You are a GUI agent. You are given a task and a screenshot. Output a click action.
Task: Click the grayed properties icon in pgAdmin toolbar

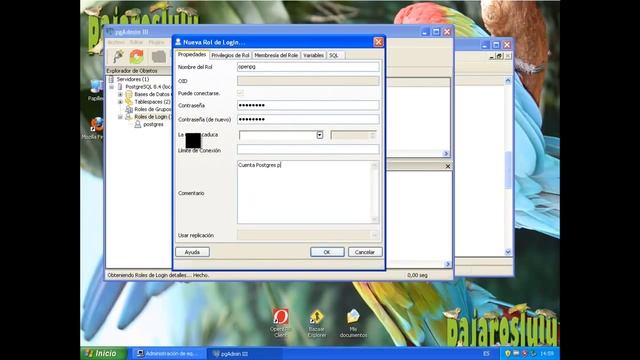coord(158,56)
